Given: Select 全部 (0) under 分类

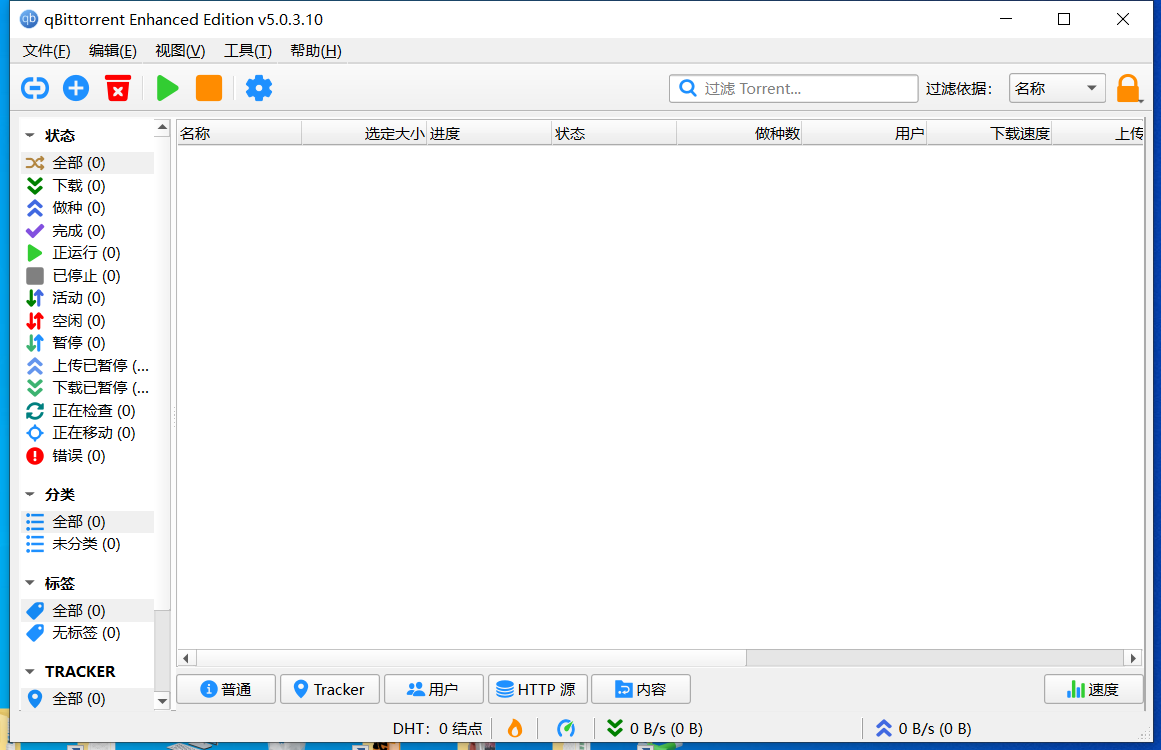Looking at the screenshot, I should click(87, 521).
